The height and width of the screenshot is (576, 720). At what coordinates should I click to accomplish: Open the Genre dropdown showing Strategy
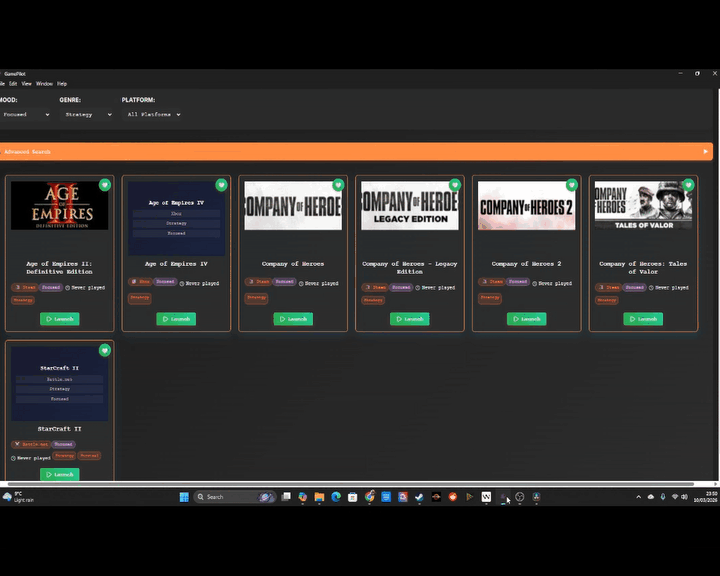tap(89, 115)
